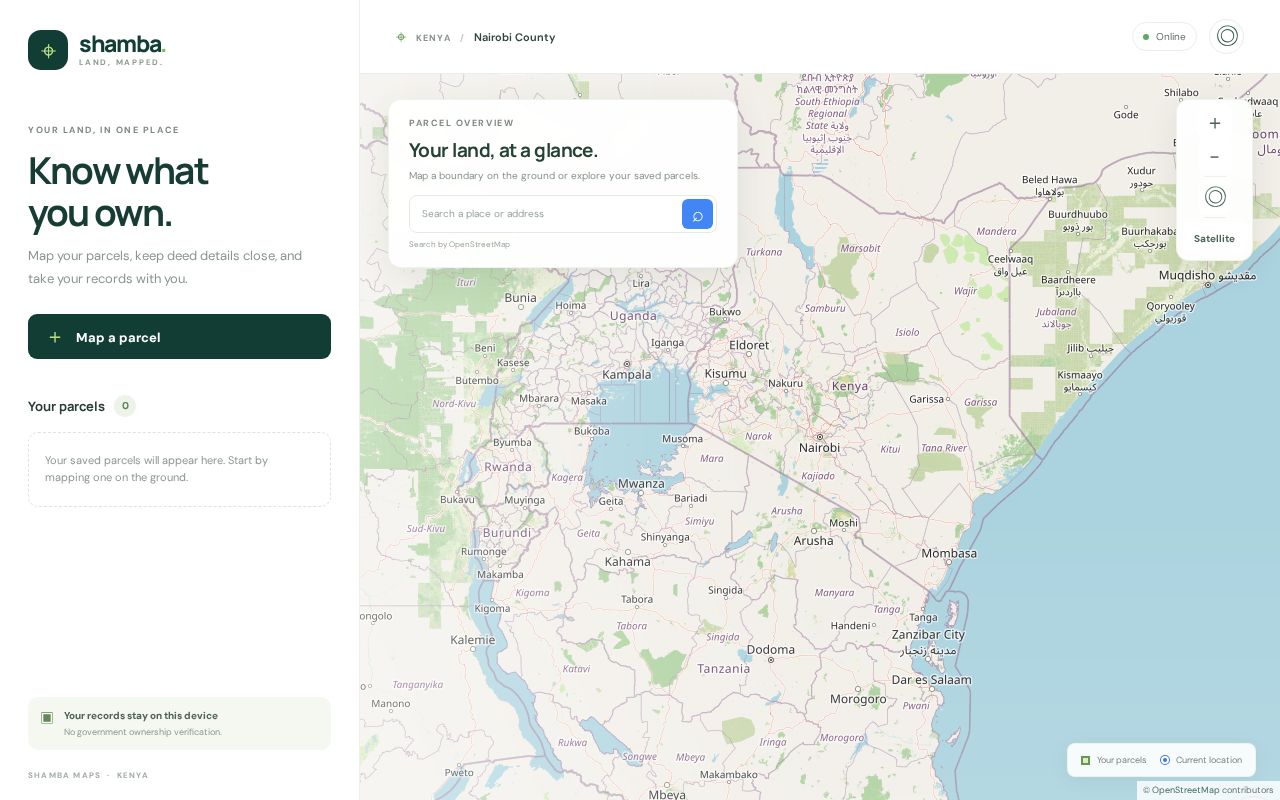Click the round icon button beside Online
Viewport: 1280px width, 800px height.
click(1227, 37)
